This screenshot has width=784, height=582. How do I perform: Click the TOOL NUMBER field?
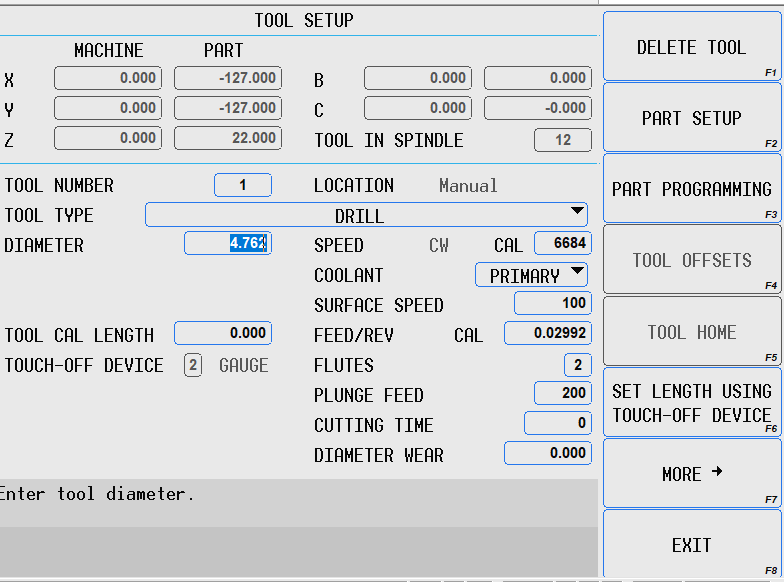243,185
